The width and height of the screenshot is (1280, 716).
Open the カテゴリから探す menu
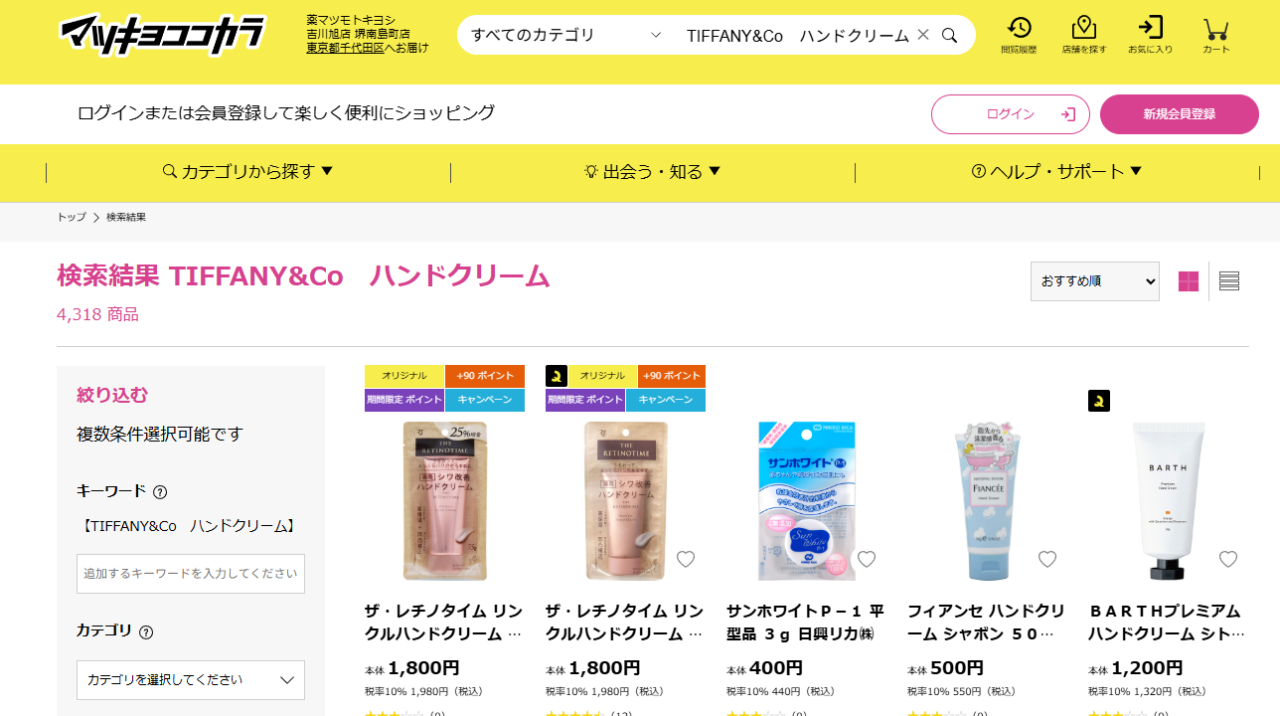point(248,172)
